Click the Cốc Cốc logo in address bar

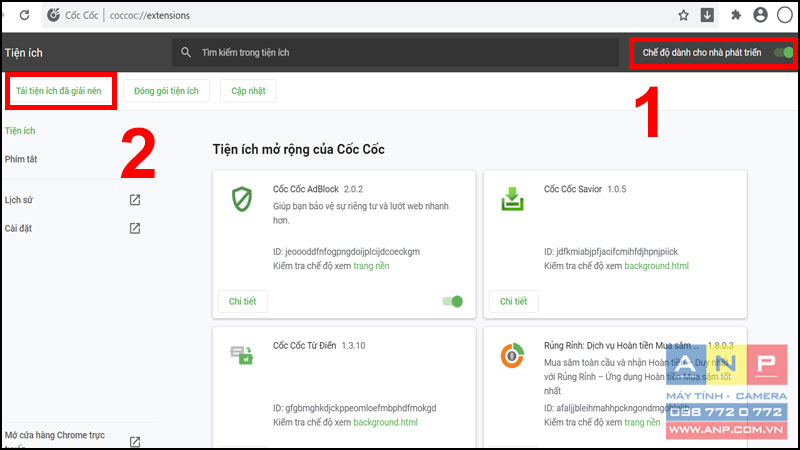pyautogui.click(x=54, y=15)
